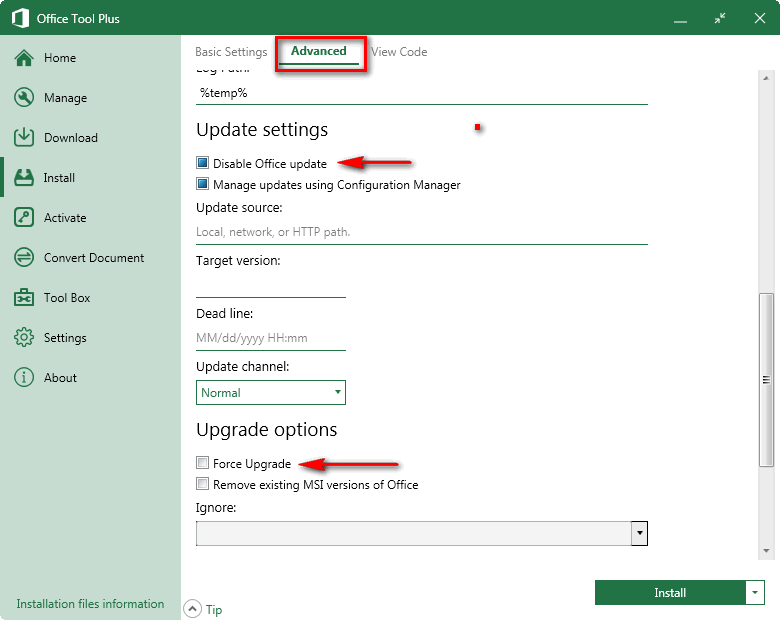Open the Ignore combo box arrow
780x620 pixels.
pyautogui.click(x=639, y=533)
